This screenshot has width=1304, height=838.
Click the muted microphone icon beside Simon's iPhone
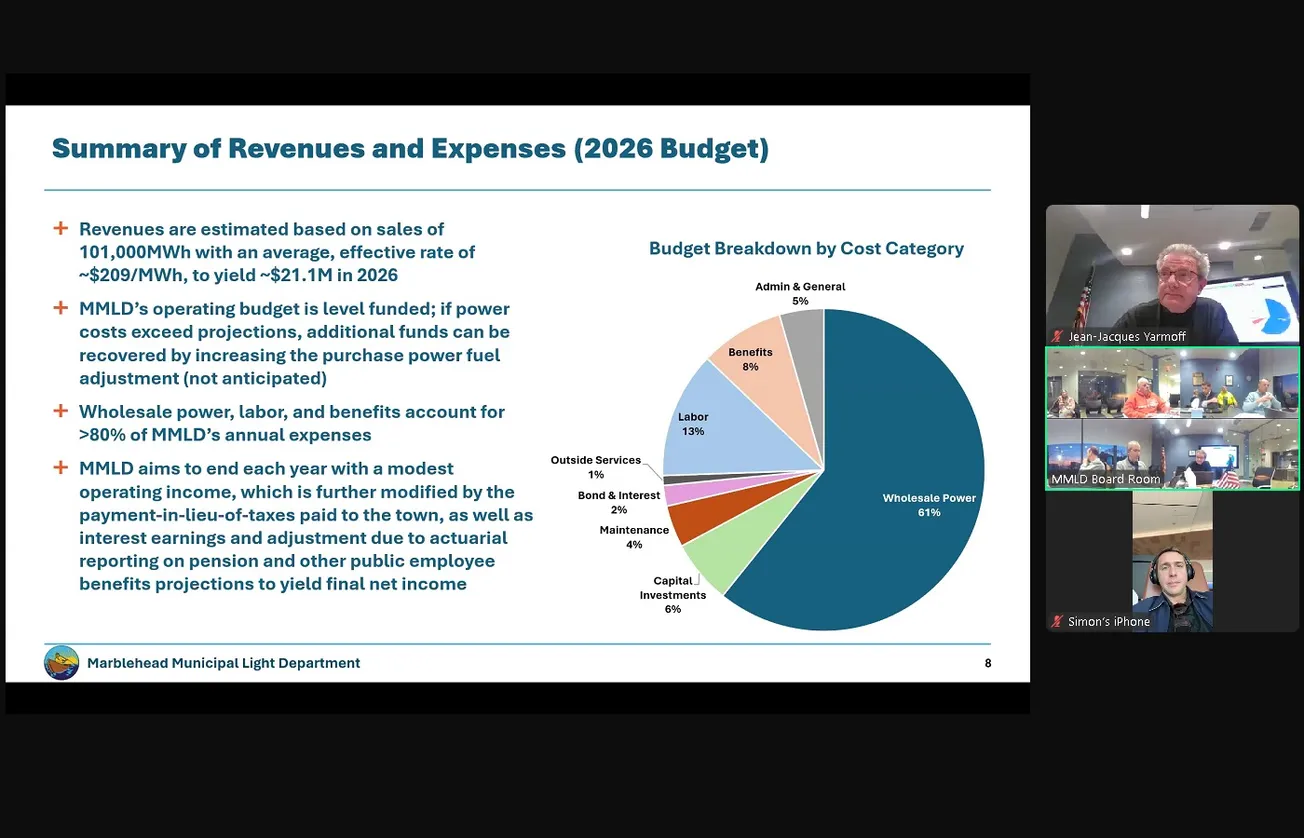pyautogui.click(x=1057, y=622)
